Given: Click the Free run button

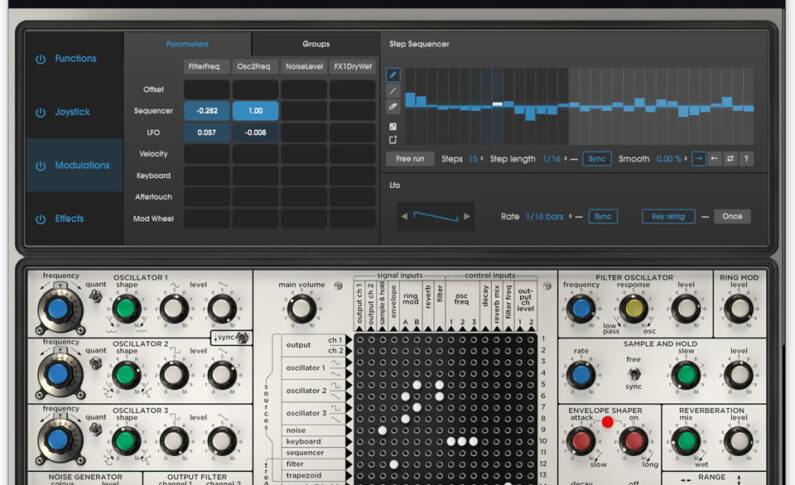Looking at the screenshot, I should click(x=410, y=159).
